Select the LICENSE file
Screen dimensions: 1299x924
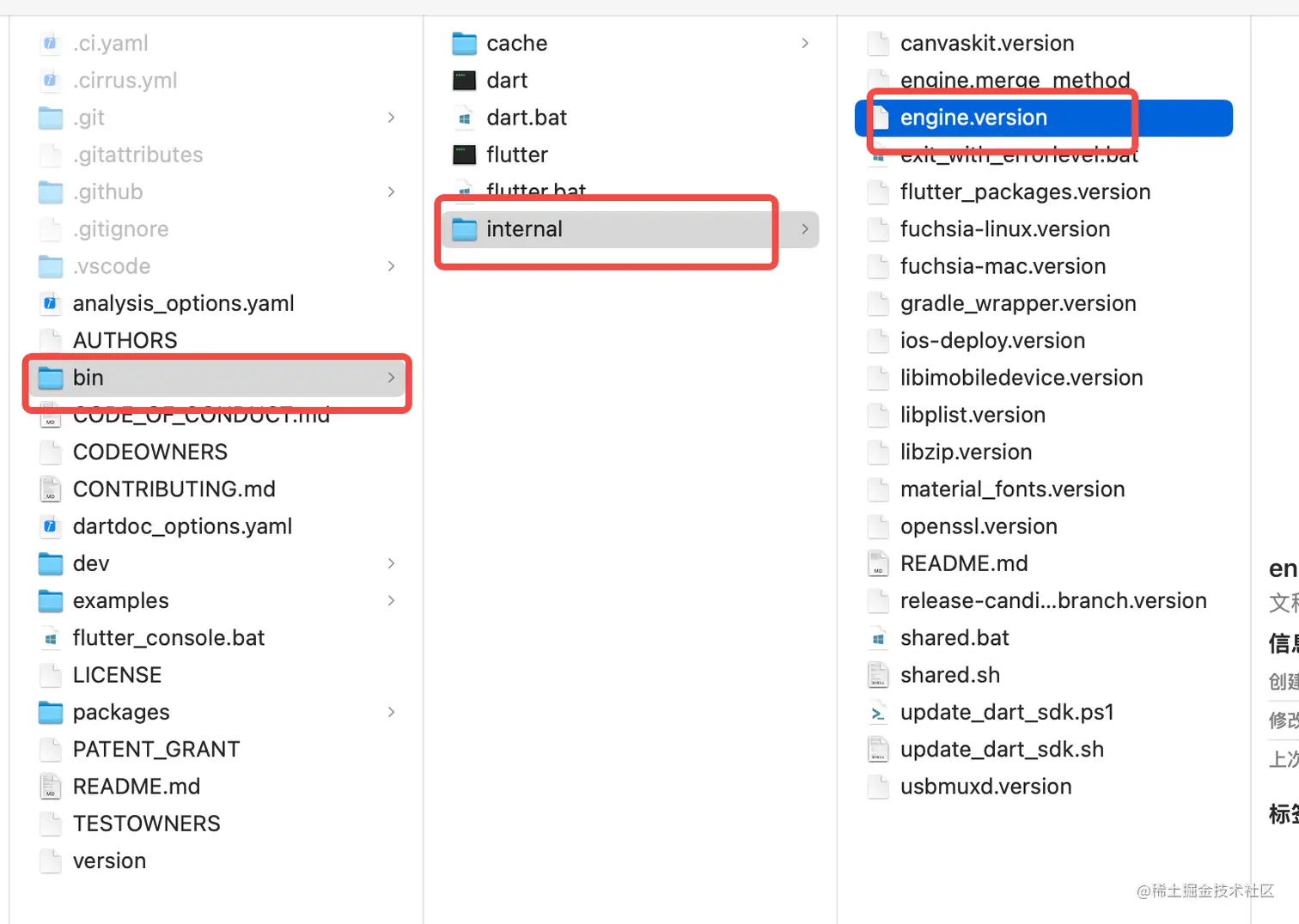click(x=117, y=675)
